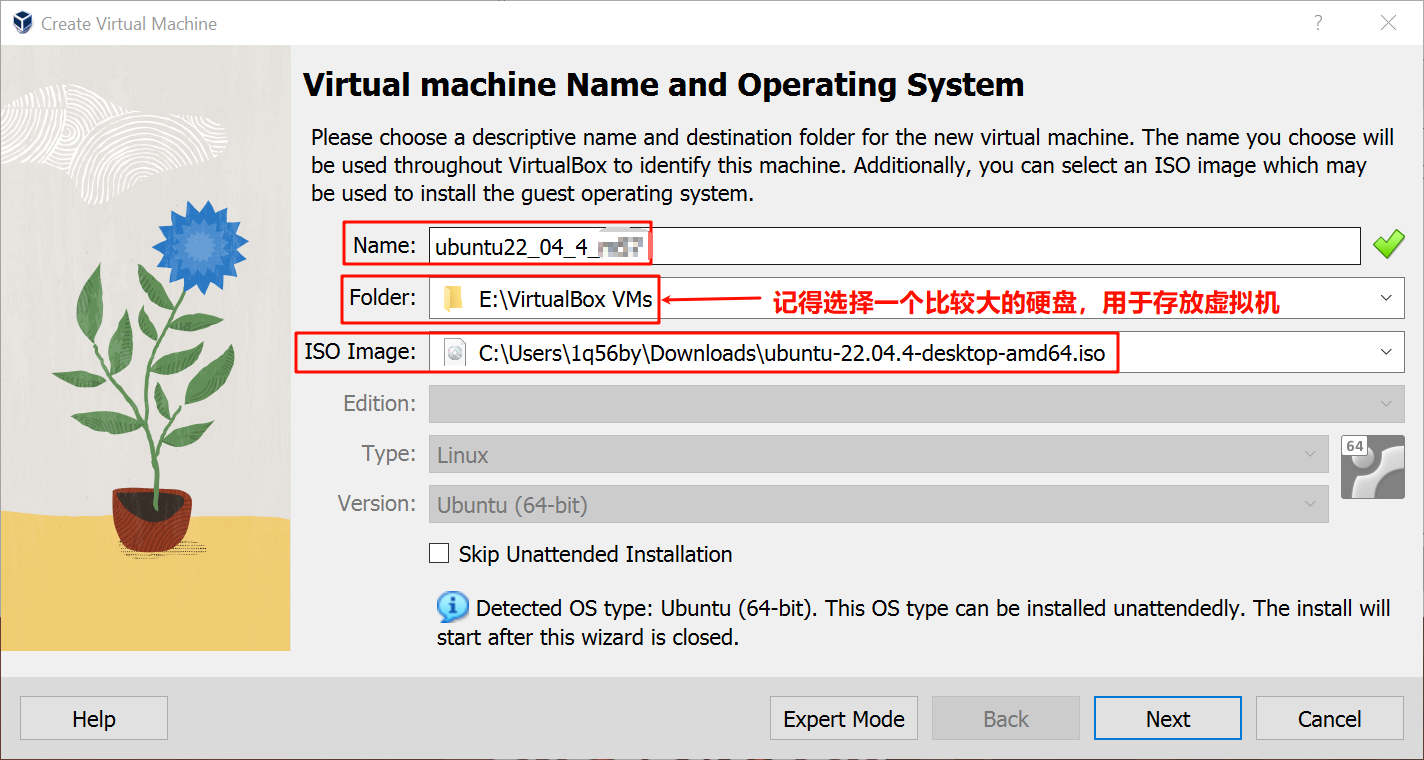Image resolution: width=1424 pixels, height=760 pixels.
Task: Enable Skip Unattended Installation checkbox
Action: [439, 553]
